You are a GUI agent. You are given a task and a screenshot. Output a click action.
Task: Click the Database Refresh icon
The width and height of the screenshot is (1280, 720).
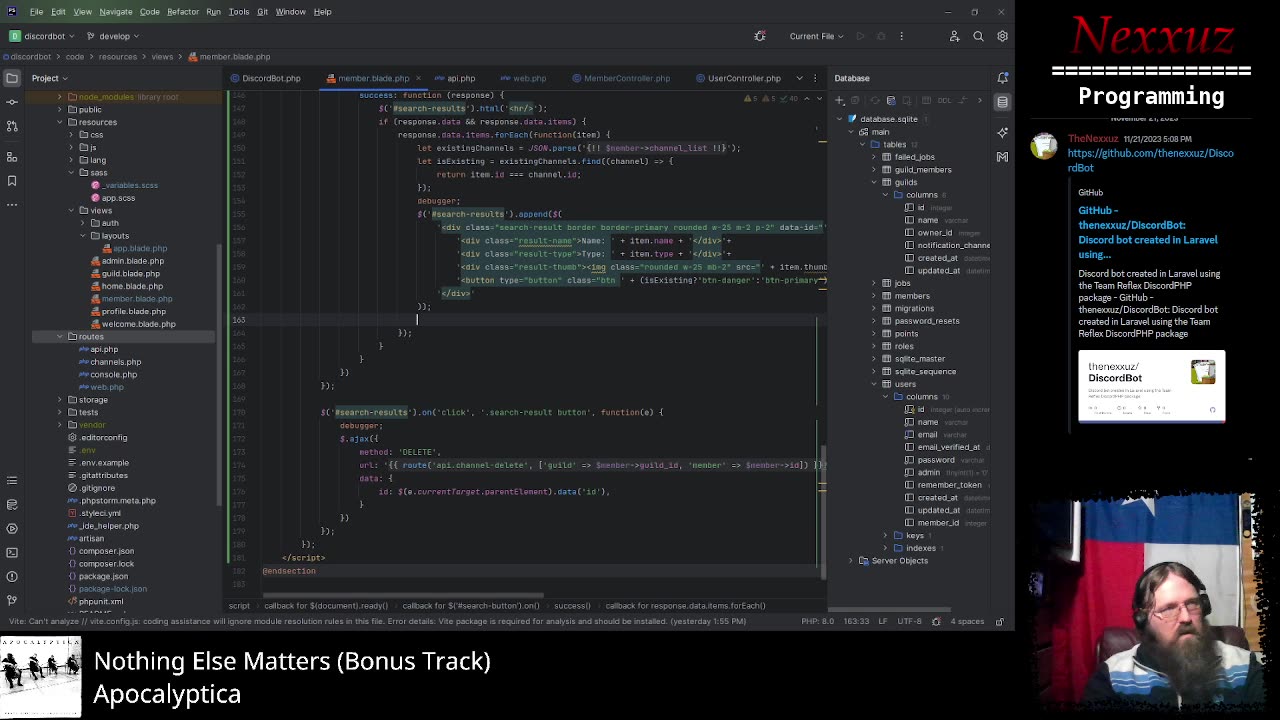pyautogui.click(x=875, y=100)
